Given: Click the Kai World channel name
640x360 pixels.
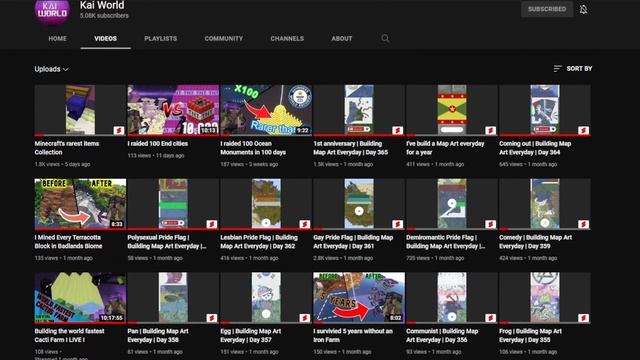Looking at the screenshot, I should point(102,5).
